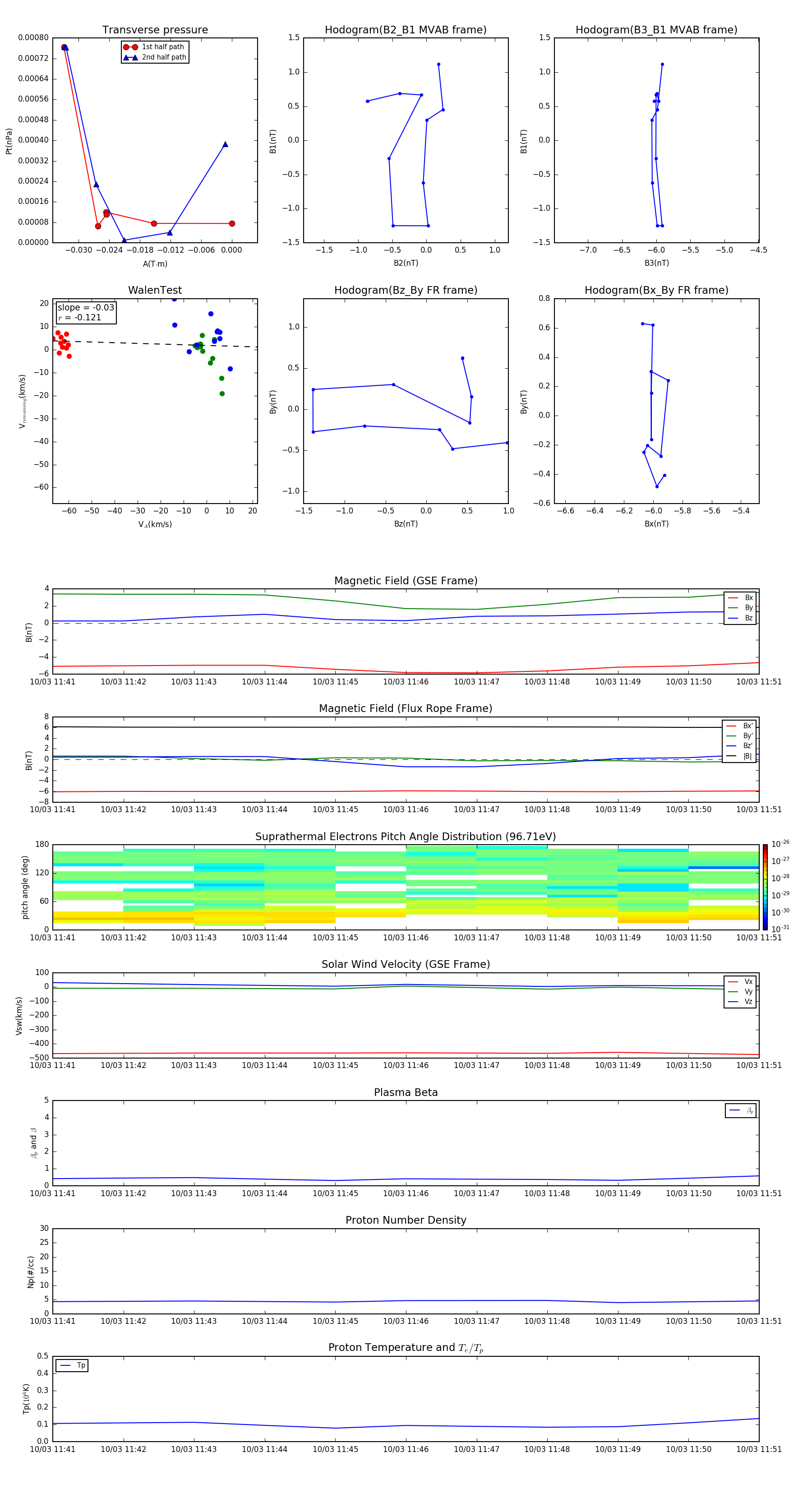Click the 'Hodogram(B2_B1 MVAB frame)' title
812x1489 pixels.
[406, 30]
